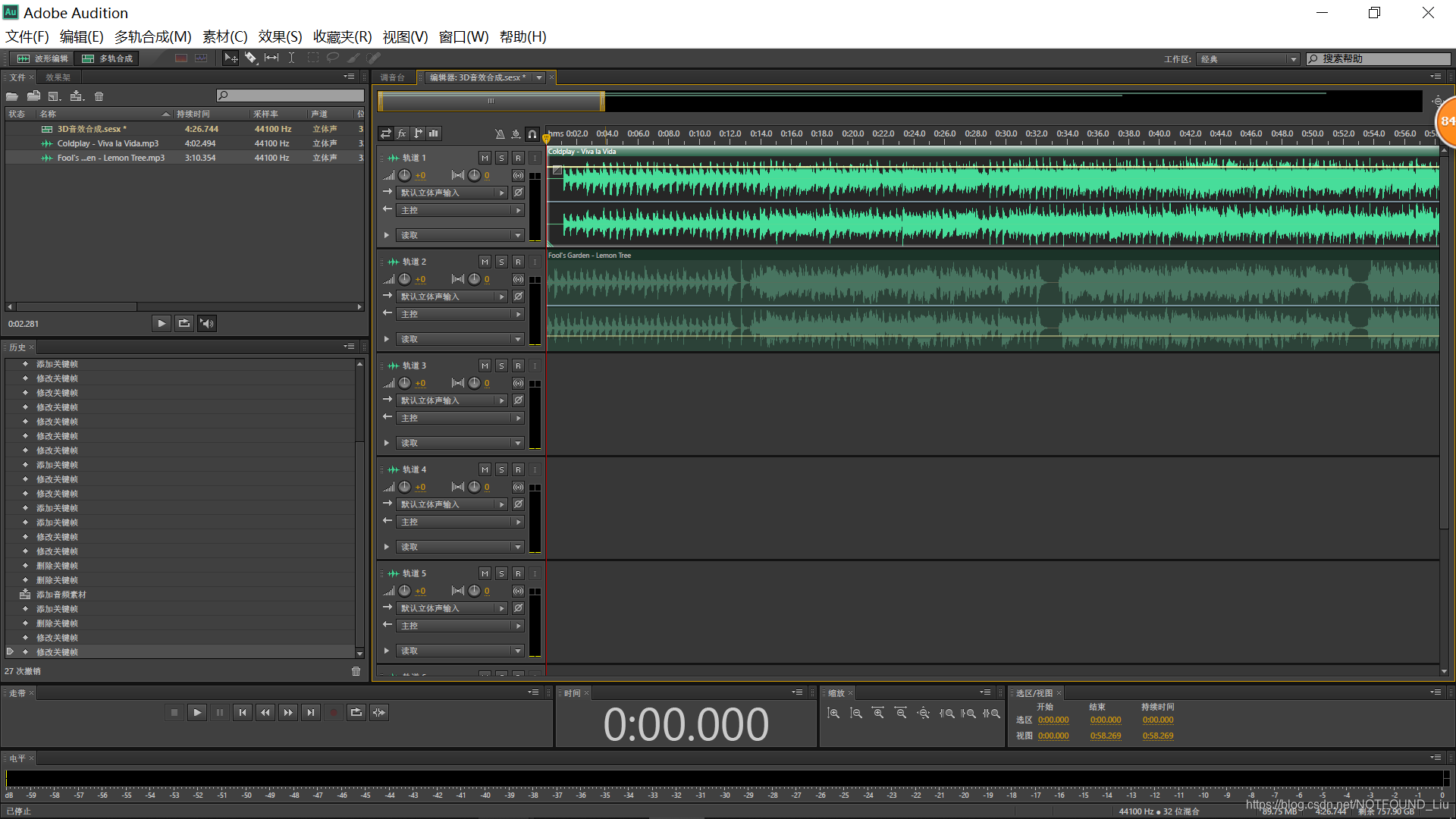The height and width of the screenshot is (819, 1456).
Task: Switch to the 效果架 tab
Action: [x=58, y=77]
